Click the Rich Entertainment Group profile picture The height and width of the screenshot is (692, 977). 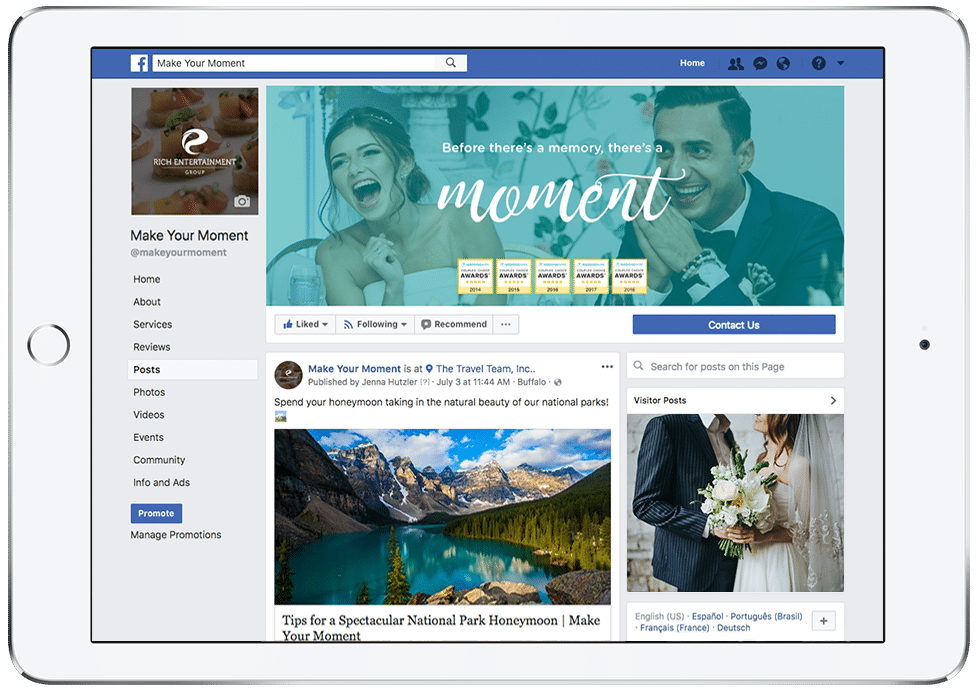click(194, 151)
